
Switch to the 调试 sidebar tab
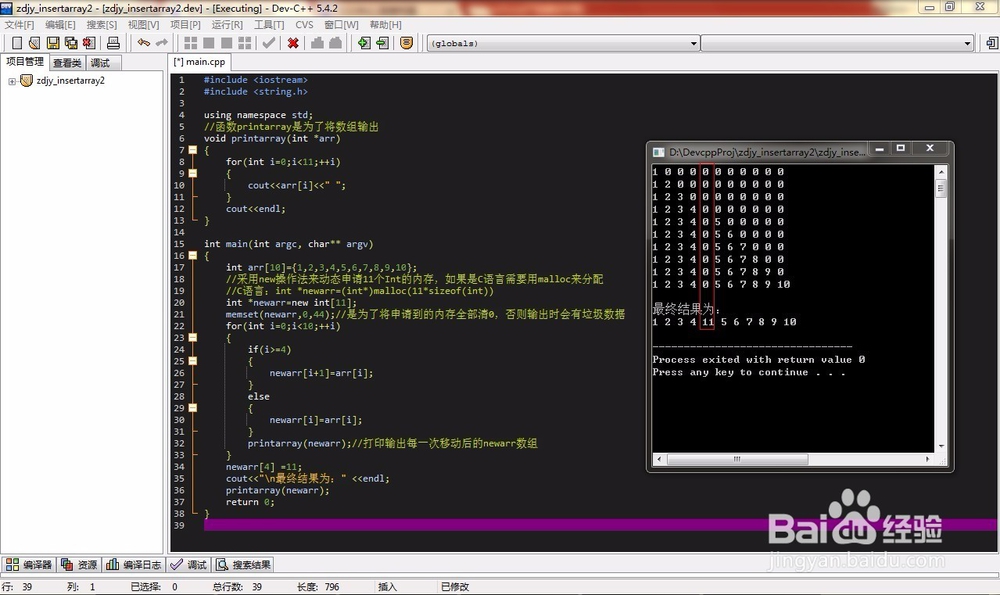click(101, 63)
